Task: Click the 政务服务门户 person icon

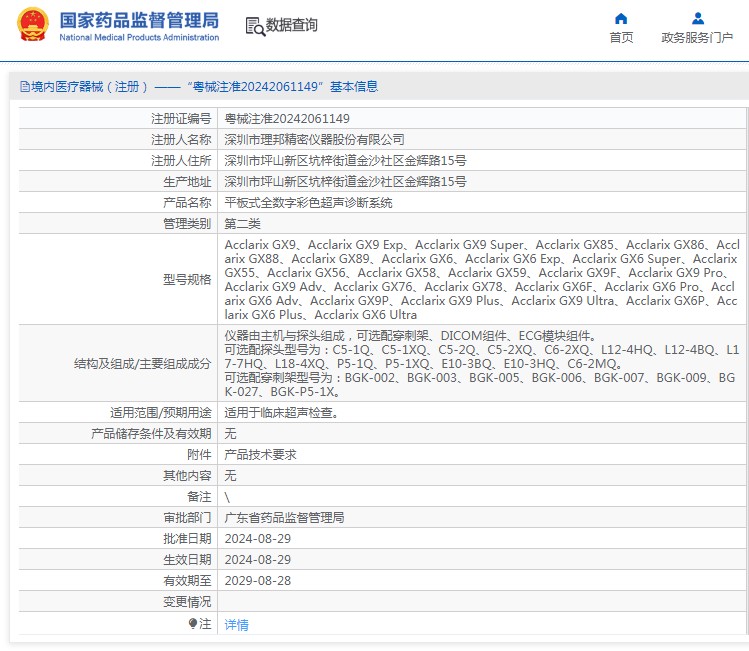Action: click(x=697, y=18)
